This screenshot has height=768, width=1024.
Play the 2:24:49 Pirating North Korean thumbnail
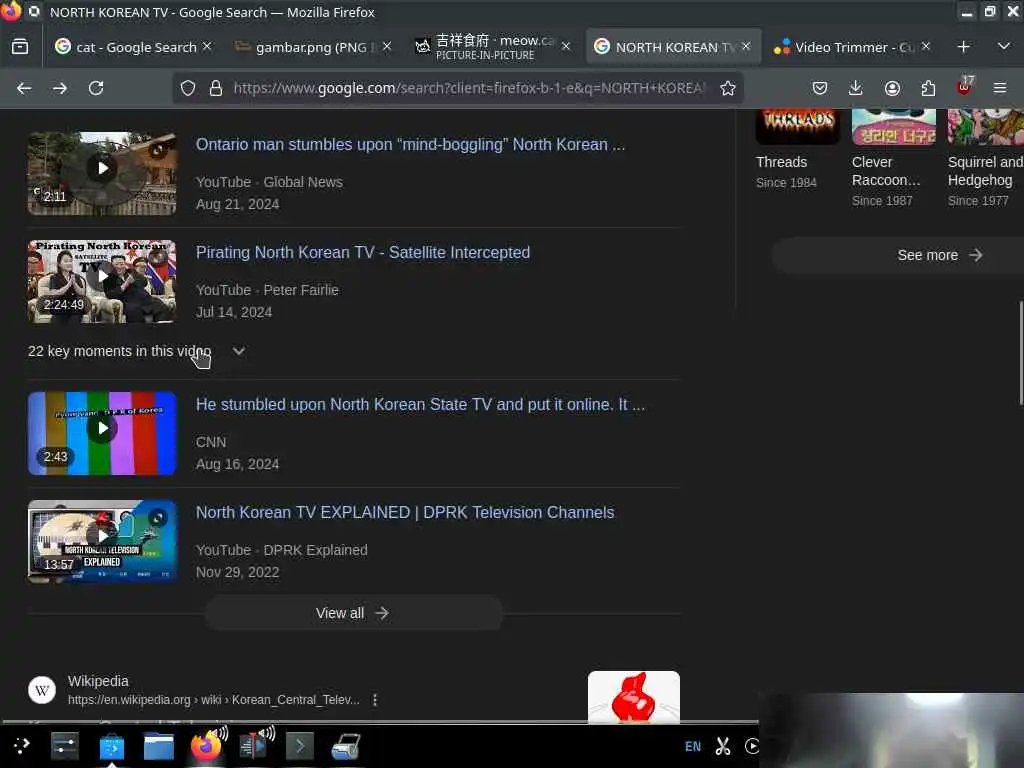102,281
